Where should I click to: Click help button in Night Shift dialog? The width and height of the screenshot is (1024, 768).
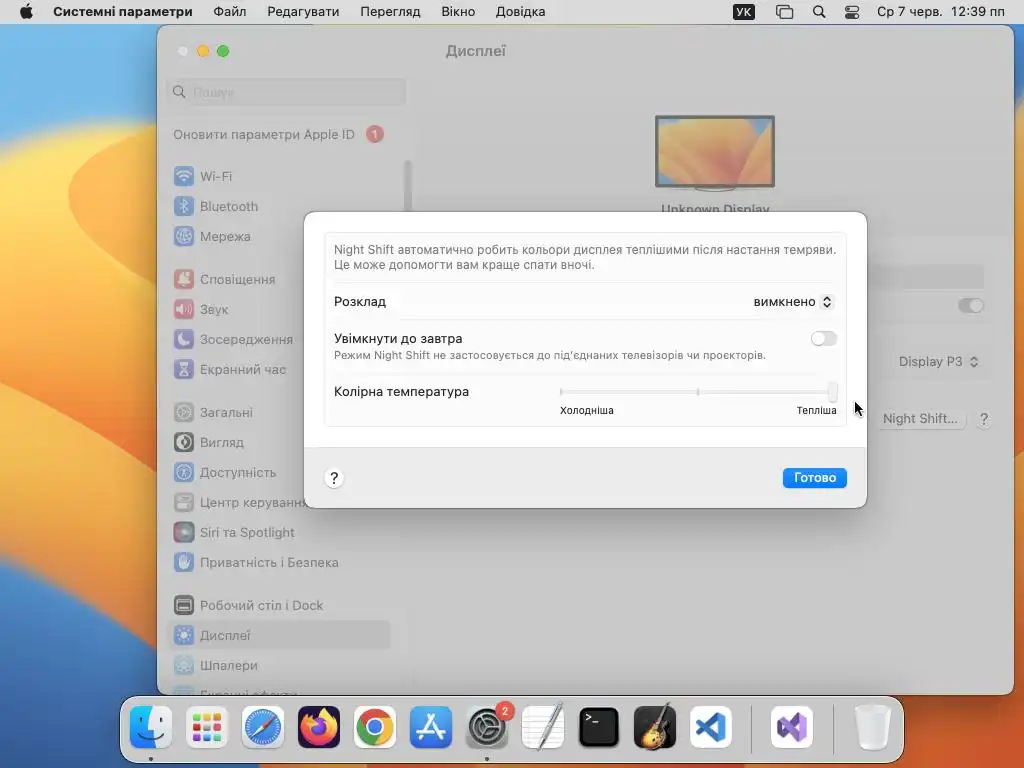coord(334,478)
